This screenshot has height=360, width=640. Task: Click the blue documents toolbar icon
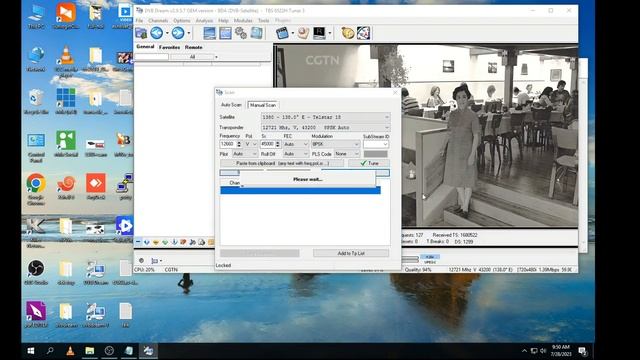(256, 33)
